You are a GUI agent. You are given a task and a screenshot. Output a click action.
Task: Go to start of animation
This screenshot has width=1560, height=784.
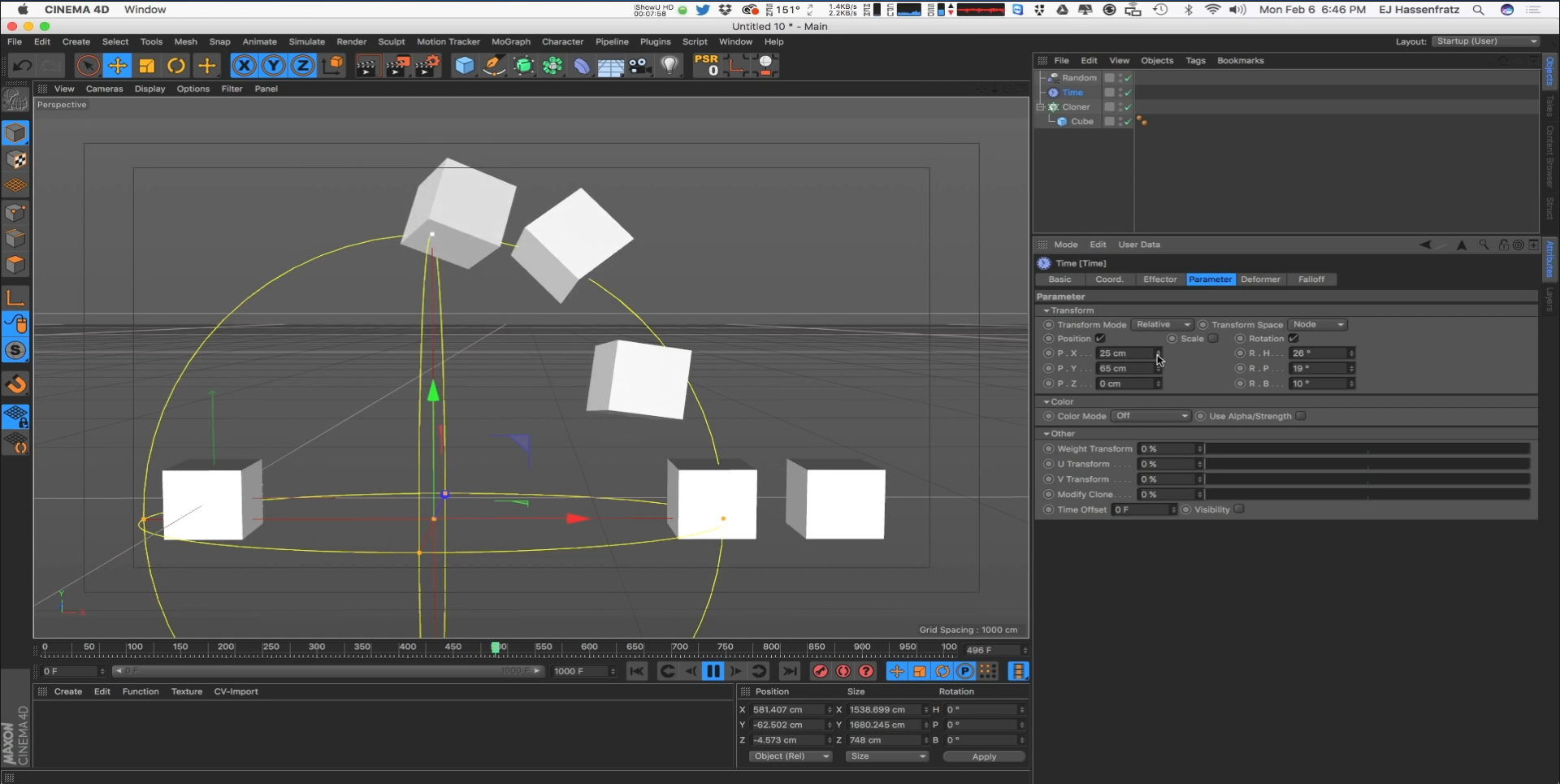click(637, 672)
